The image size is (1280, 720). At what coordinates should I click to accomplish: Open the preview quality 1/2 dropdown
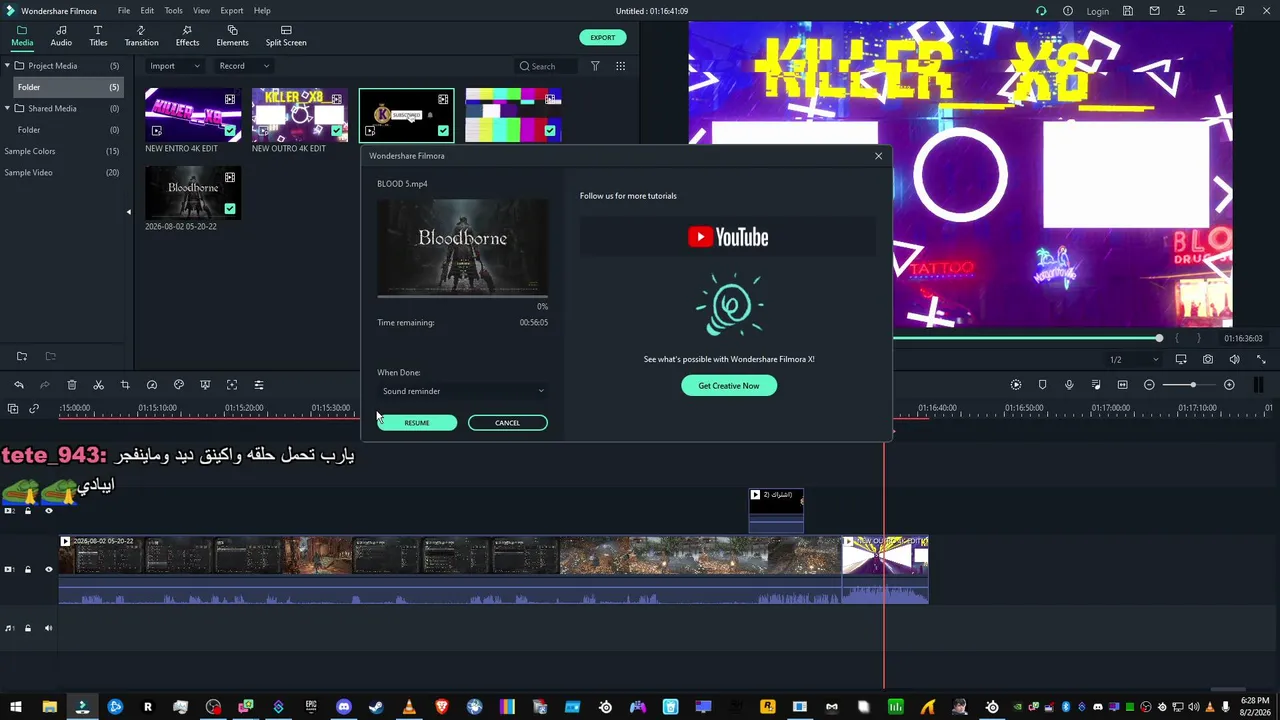[x=1134, y=359]
